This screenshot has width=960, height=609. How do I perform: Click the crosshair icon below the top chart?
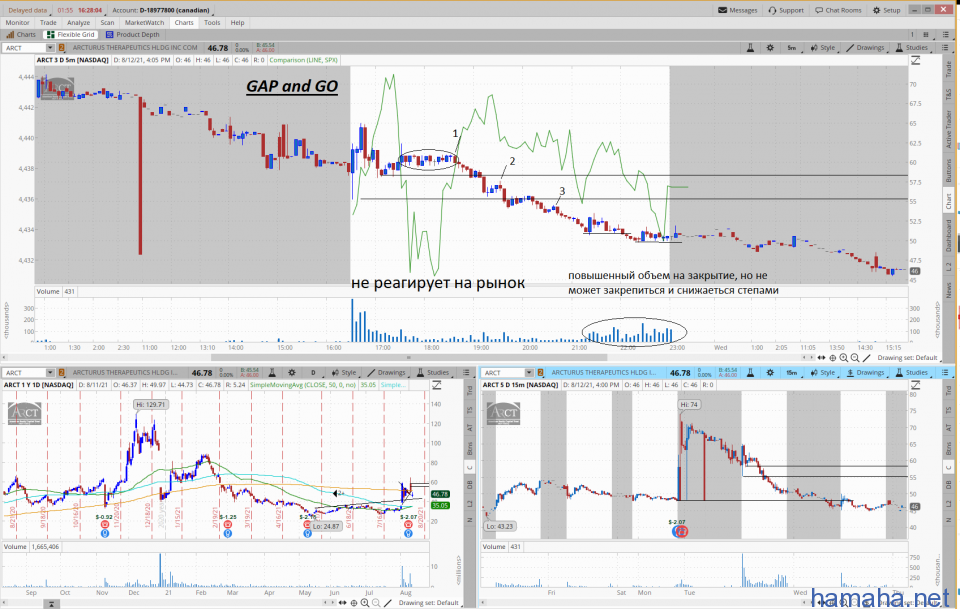[x=833, y=358]
